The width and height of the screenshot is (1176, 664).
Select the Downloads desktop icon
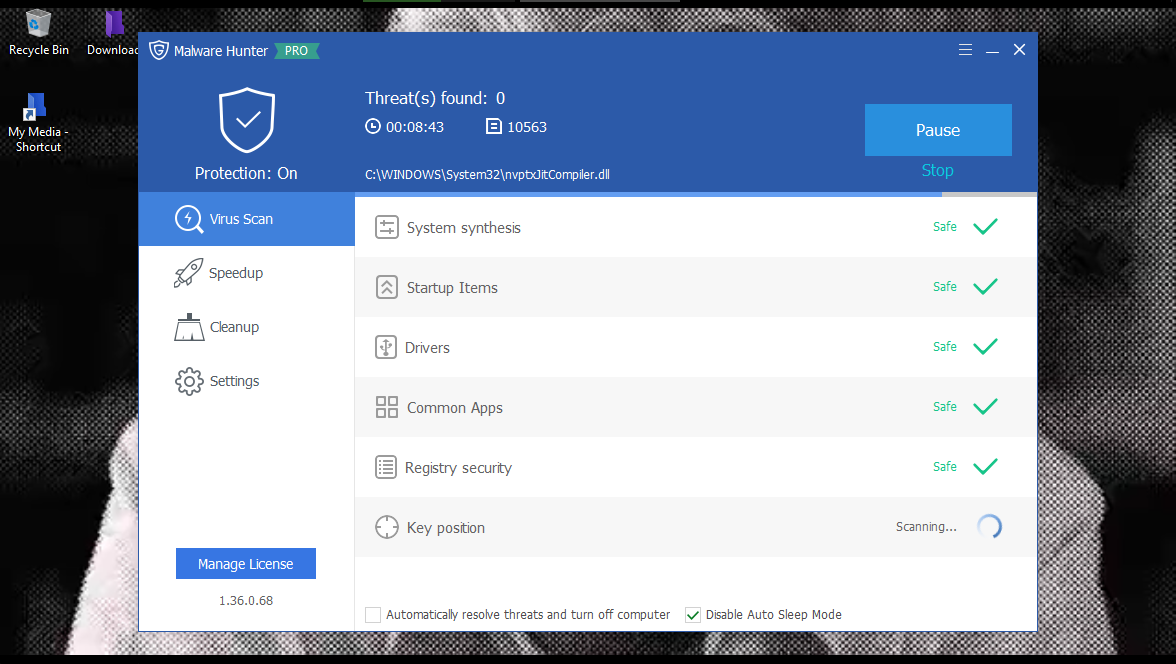(x=112, y=33)
